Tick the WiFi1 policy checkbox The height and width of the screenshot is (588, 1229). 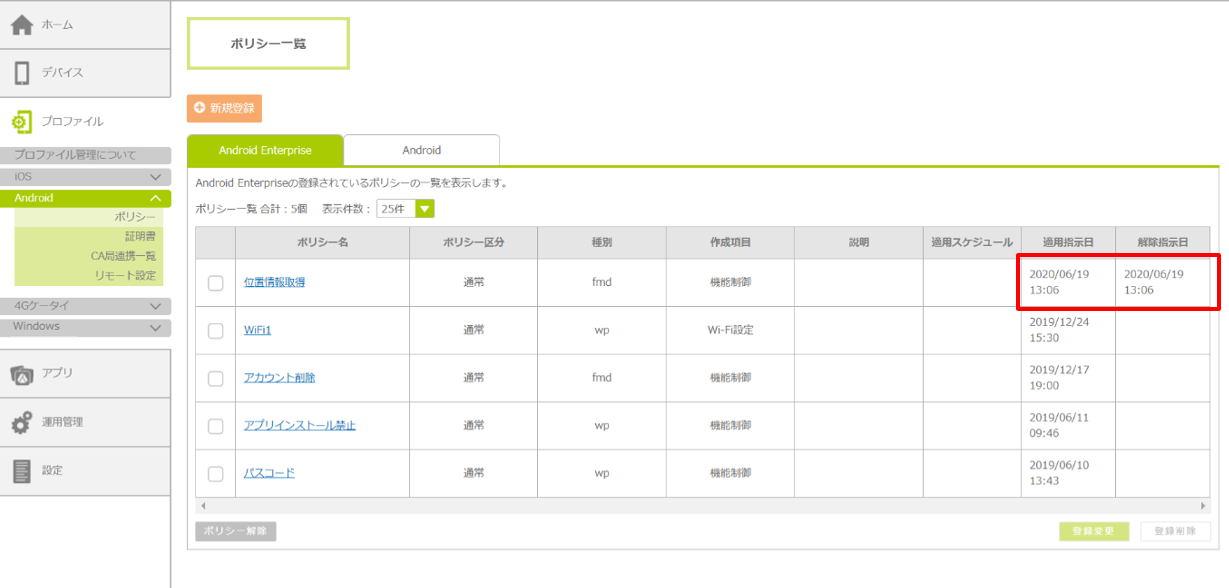point(215,330)
